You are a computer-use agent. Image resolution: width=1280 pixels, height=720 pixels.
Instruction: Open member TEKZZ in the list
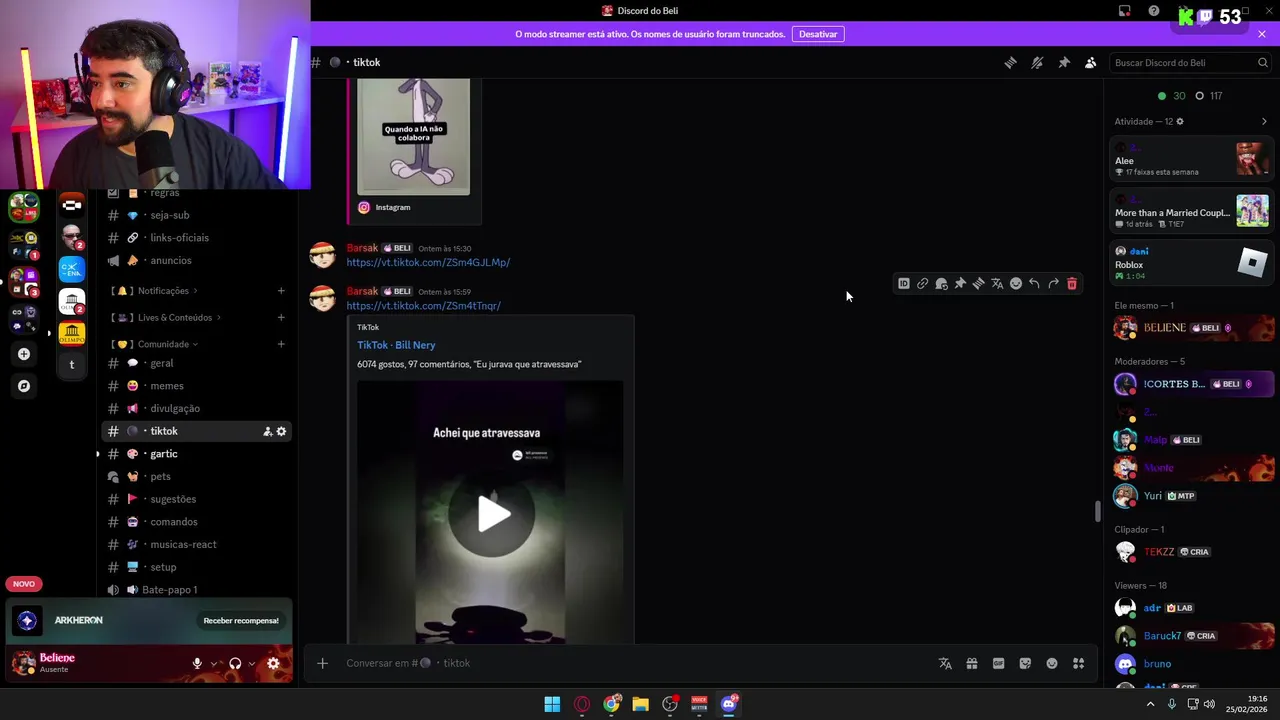tap(1192, 552)
